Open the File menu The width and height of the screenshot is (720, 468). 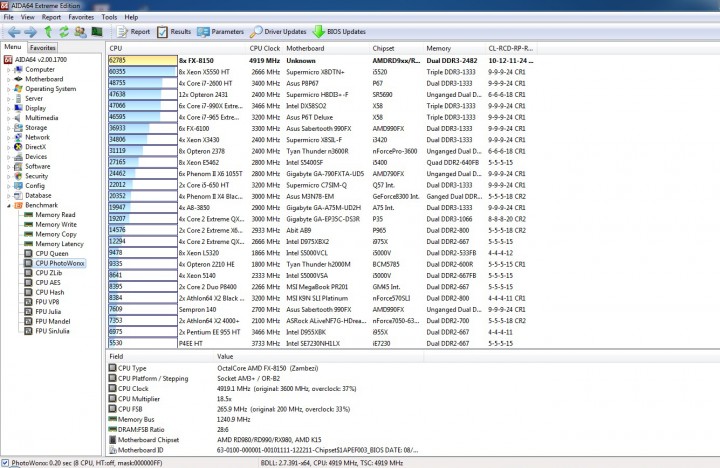8,17
